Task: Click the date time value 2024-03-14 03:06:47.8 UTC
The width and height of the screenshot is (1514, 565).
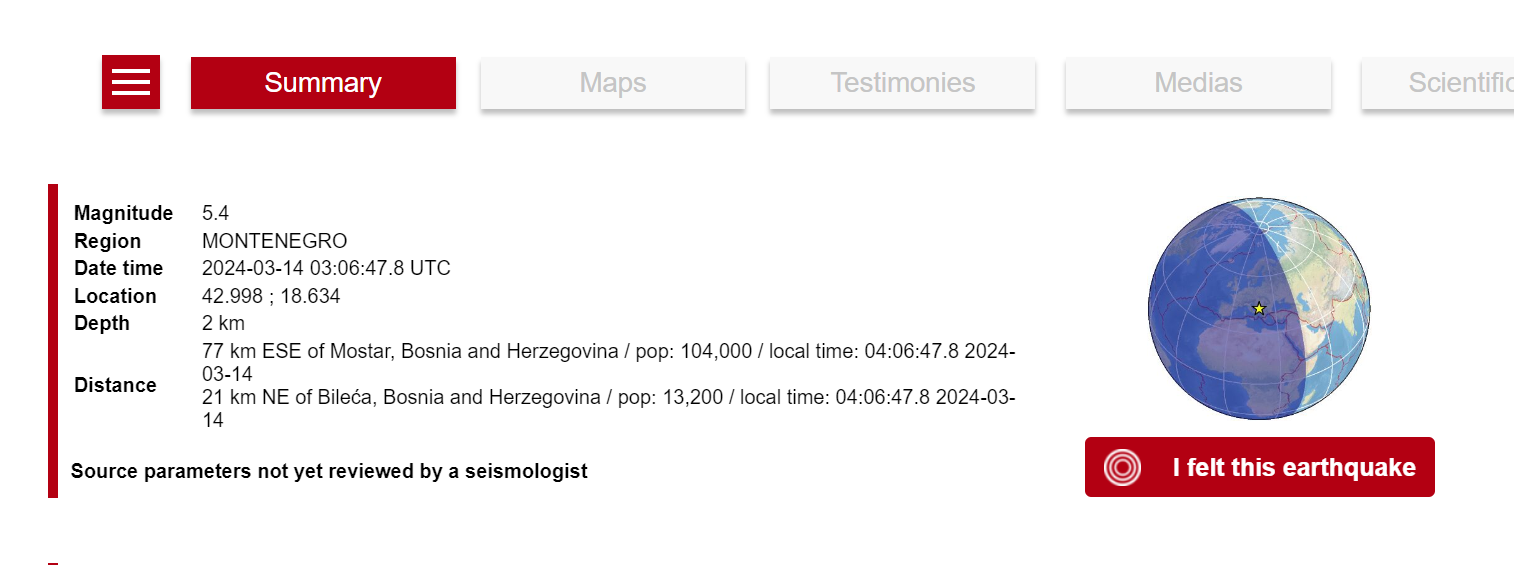Action: pos(326,268)
